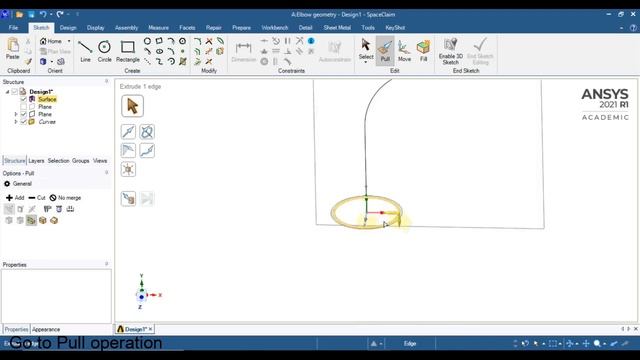Select the Rectangle sketch tool
The height and width of the screenshot is (360, 640).
pos(128,51)
